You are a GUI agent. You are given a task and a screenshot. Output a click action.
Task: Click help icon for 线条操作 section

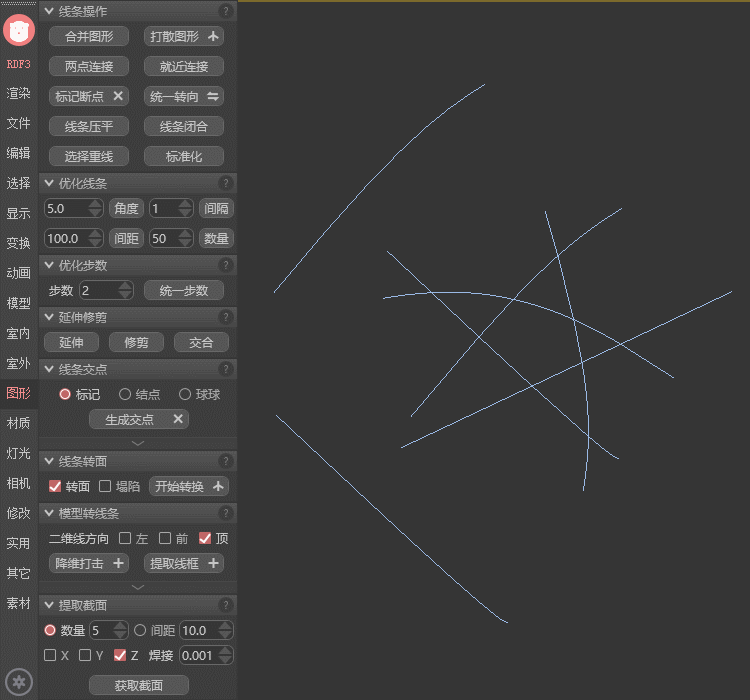click(226, 11)
